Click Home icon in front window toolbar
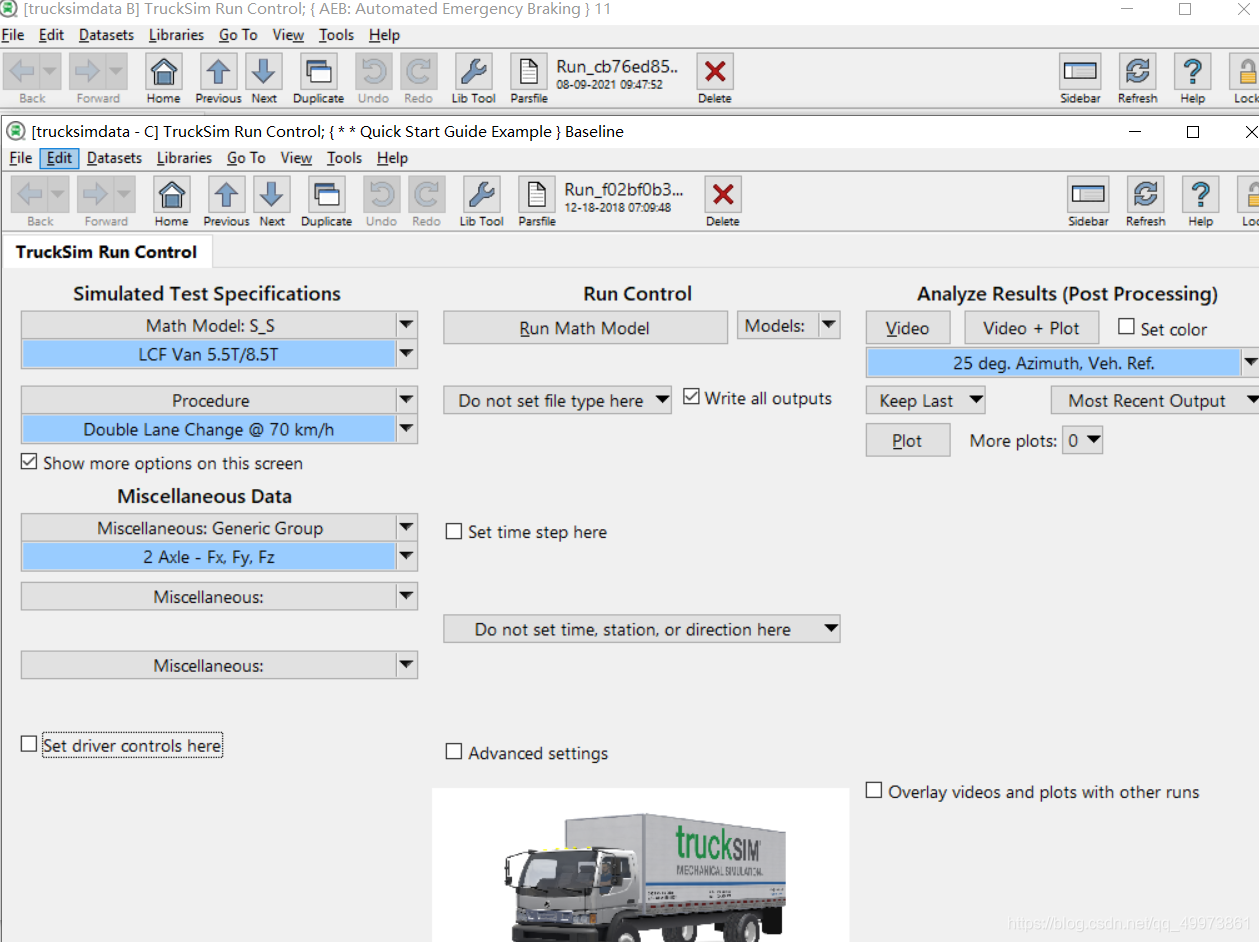 click(171, 194)
